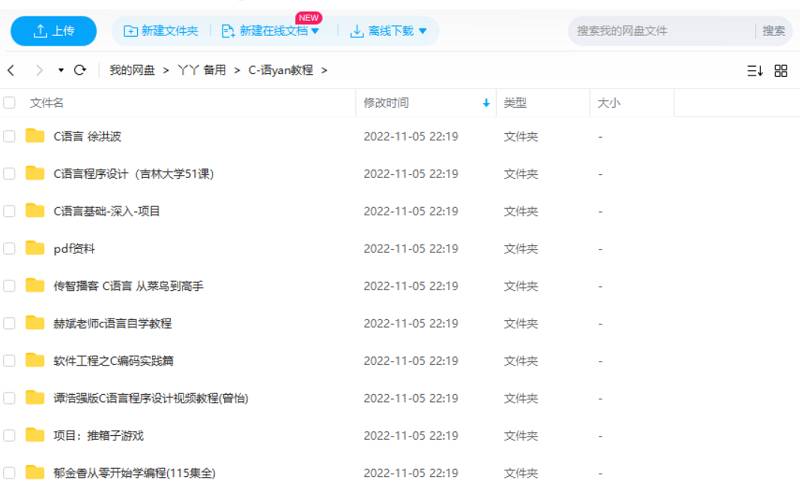The height and width of the screenshot is (489, 800).
Task: Sort by 修改时间 column header
Action: pos(386,103)
